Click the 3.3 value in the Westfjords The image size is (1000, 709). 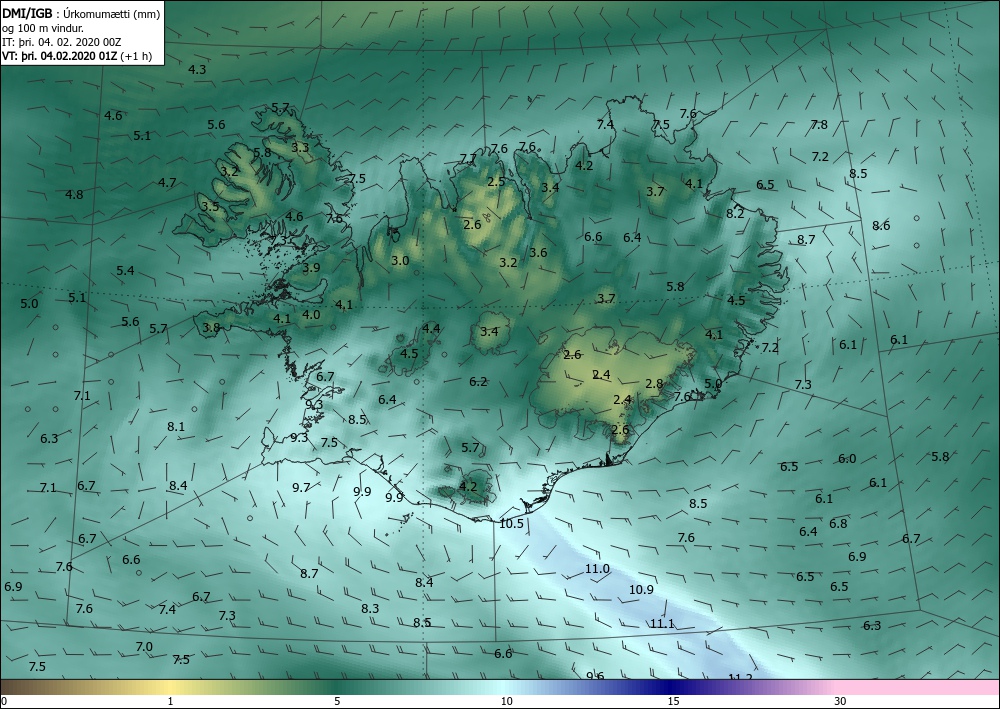300,147
